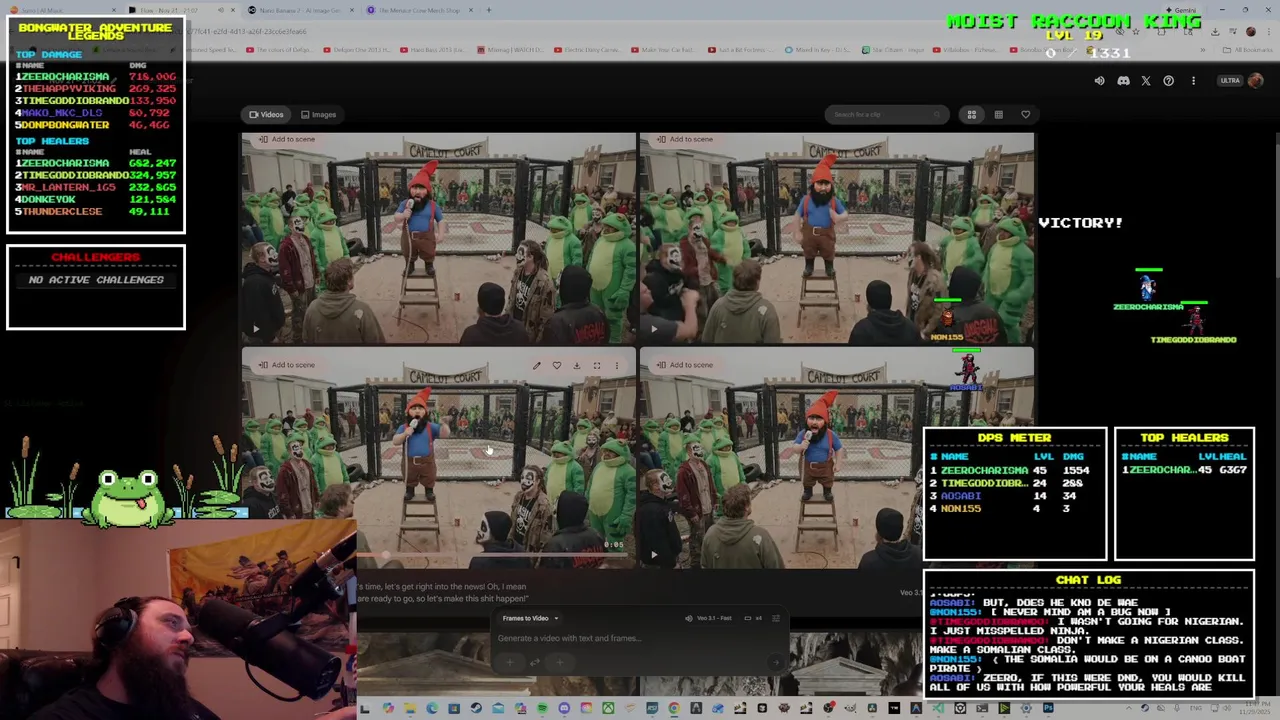
Task: Play the top-right gnome video
Action: pos(654,328)
